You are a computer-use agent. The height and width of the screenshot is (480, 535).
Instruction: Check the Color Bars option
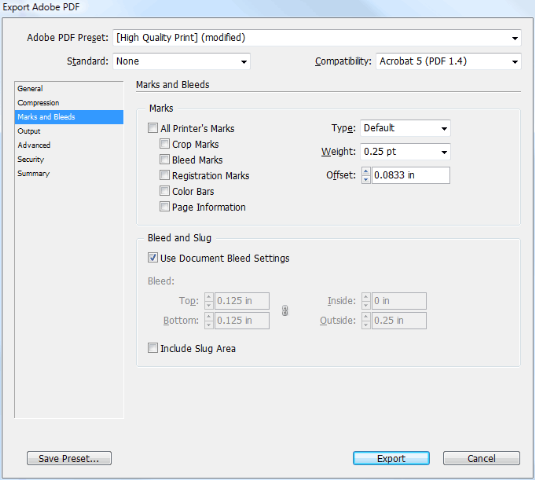point(164,191)
